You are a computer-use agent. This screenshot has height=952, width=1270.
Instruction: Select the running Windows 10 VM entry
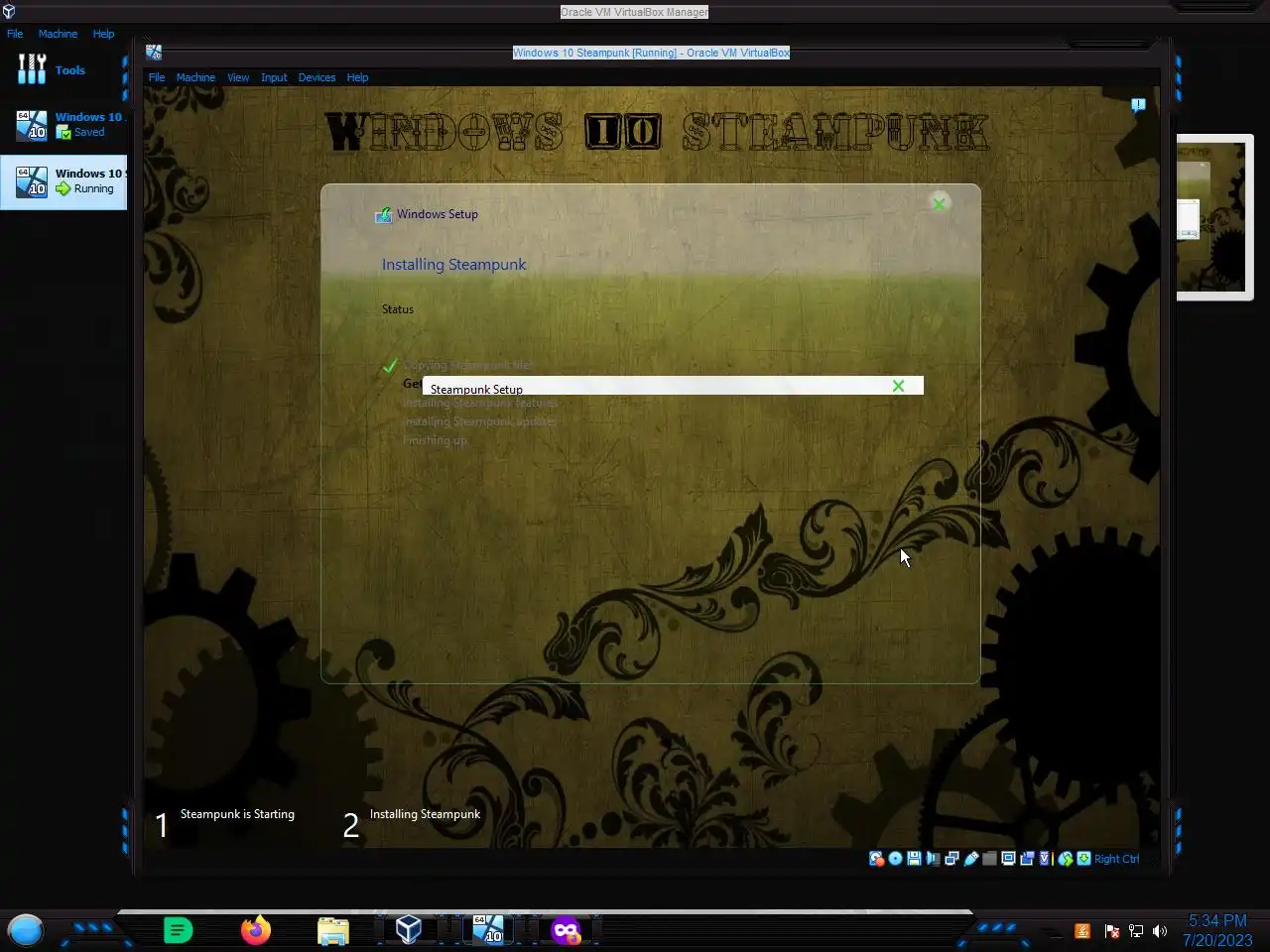pos(63,181)
